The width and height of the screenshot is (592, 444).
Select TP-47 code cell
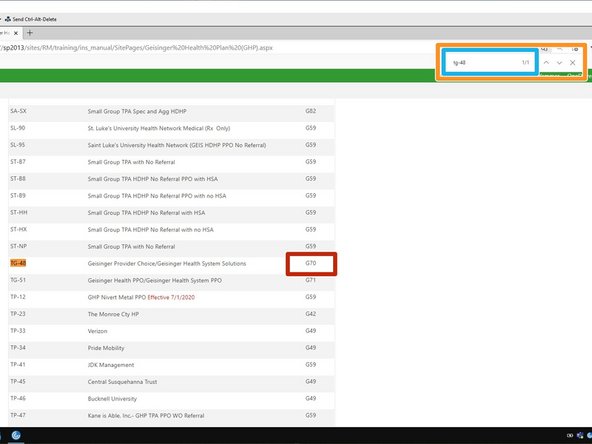coord(18,415)
